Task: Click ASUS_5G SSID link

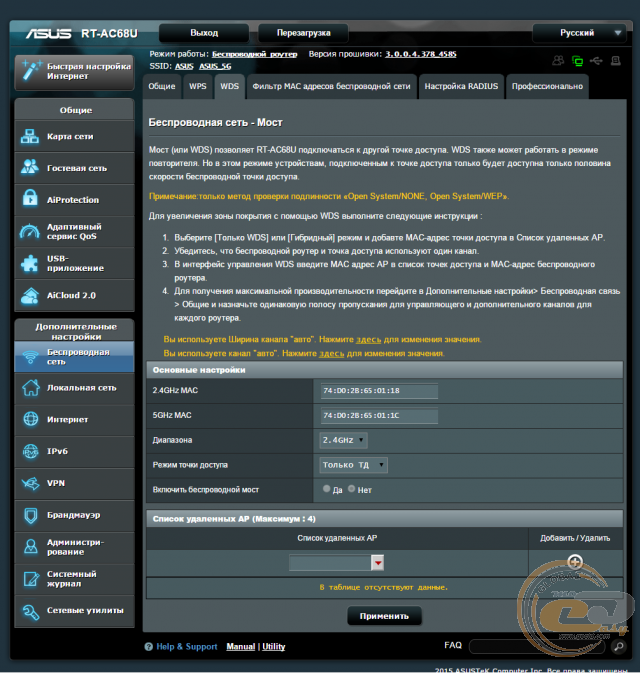Action: (215, 66)
